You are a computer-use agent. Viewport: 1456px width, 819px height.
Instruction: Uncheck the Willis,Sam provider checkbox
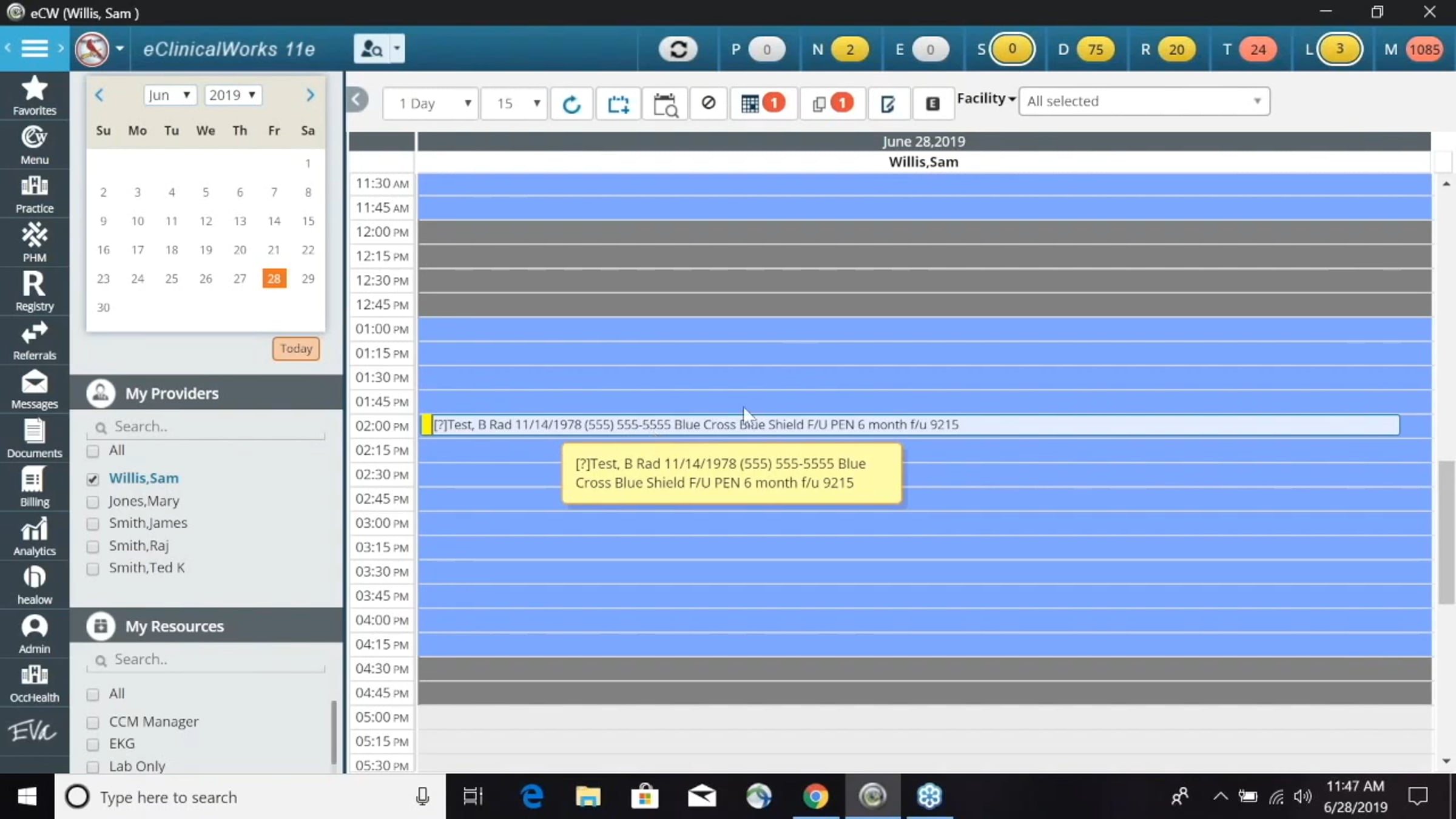[93, 479]
